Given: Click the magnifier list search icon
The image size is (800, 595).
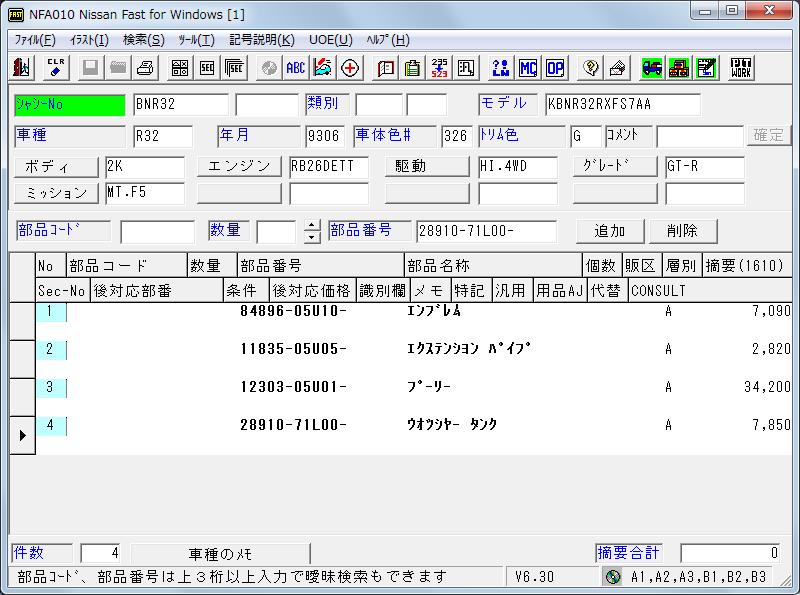Looking at the screenshot, I should point(466,68).
